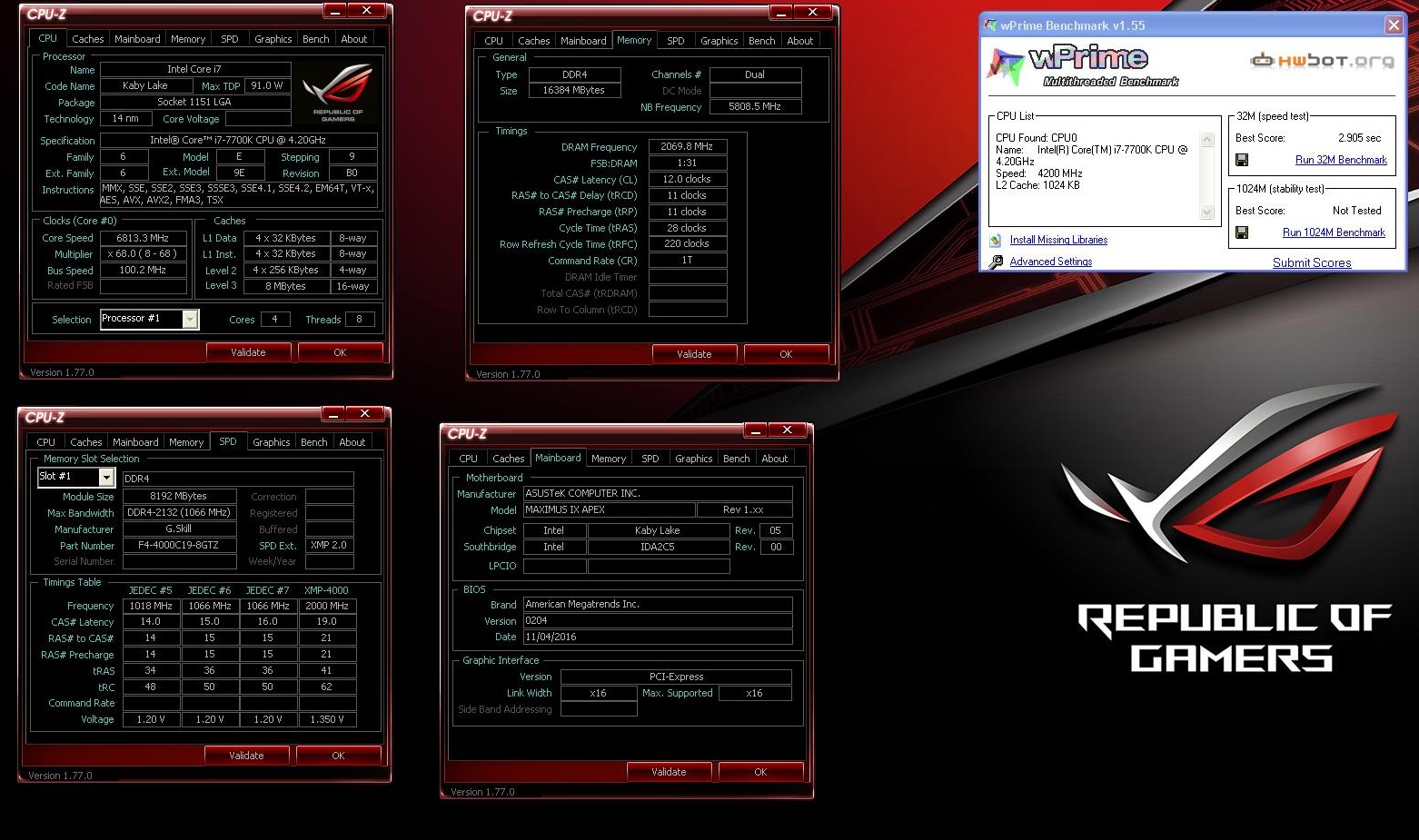Screen dimensions: 1419x840
Task: Click OK in CPU-Z SPD window
Action: tap(338, 756)
